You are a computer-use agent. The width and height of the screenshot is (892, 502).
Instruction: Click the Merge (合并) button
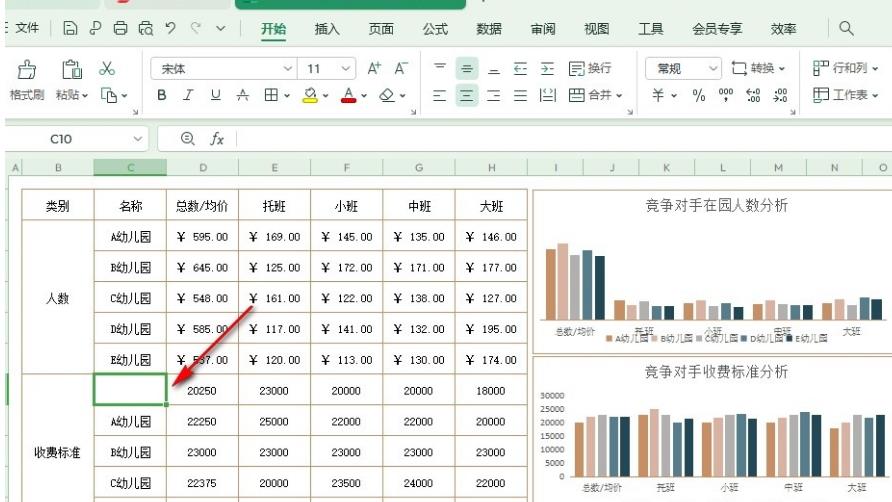point(590,95)
